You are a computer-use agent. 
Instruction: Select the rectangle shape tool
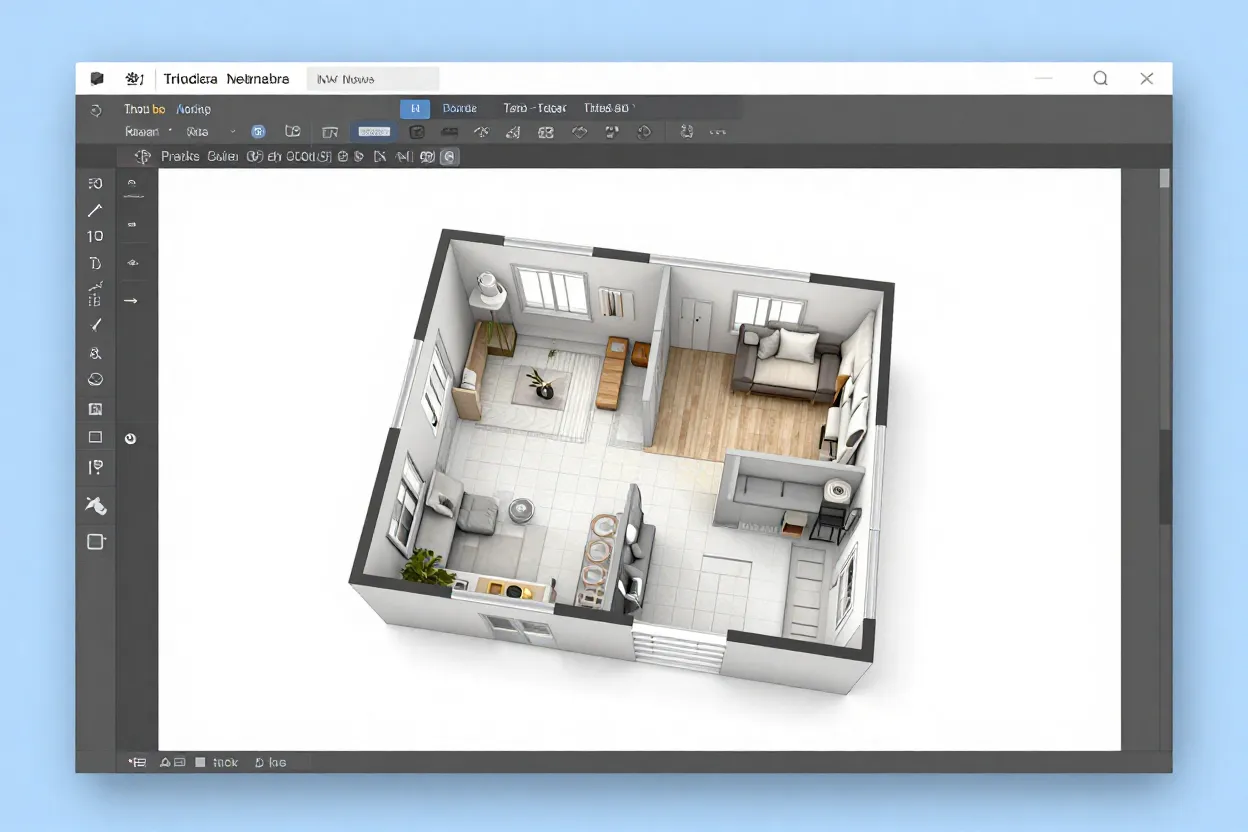pyautogui.click(x=95, y=437)
